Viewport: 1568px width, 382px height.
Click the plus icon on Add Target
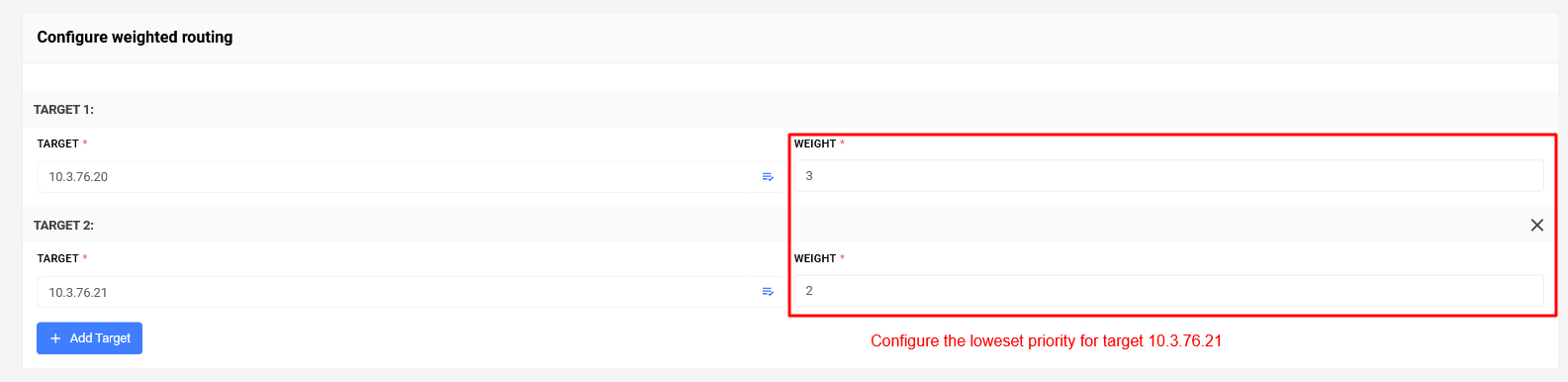pyautogui.click(x=55, y=338)
